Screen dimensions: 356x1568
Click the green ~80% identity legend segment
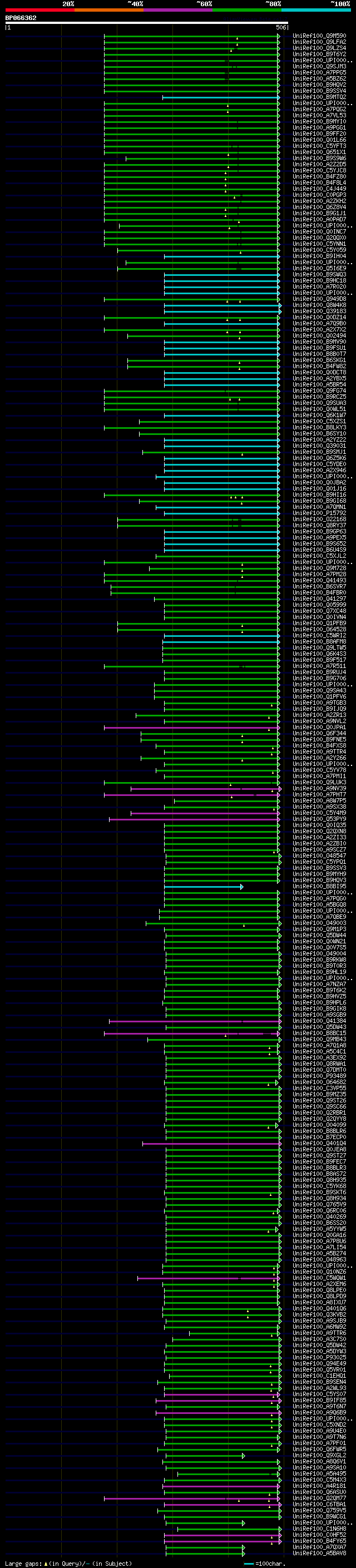pos(247,10)
